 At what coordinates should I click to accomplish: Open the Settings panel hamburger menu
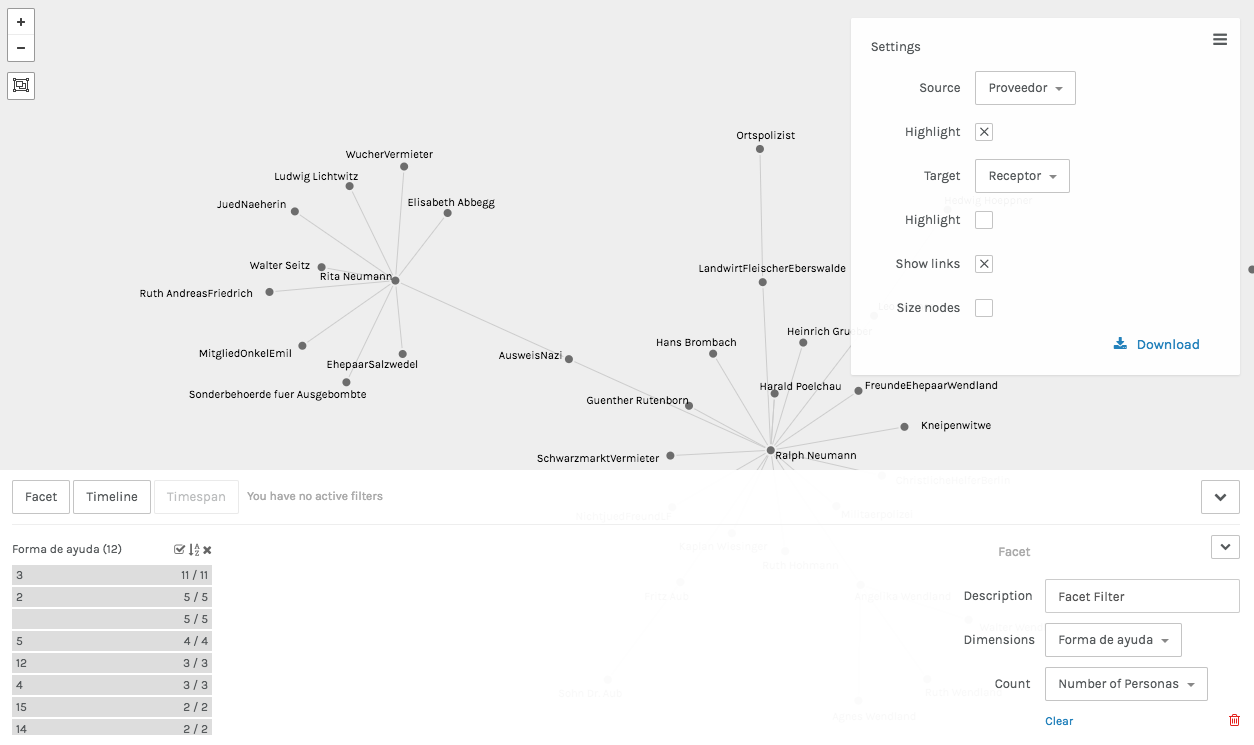(1220, 39)
